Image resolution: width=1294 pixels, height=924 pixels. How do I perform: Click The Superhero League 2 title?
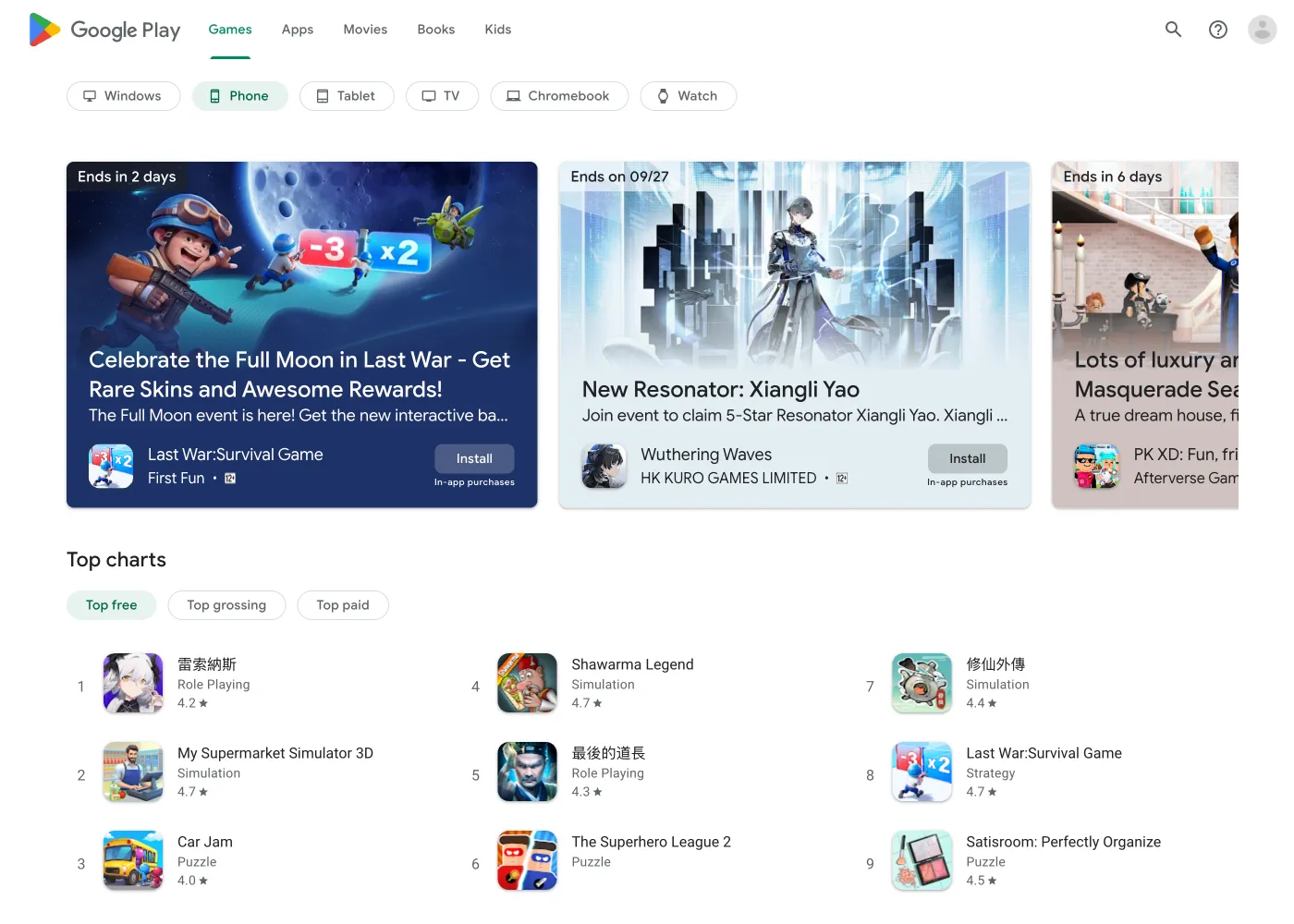point(651,842)
